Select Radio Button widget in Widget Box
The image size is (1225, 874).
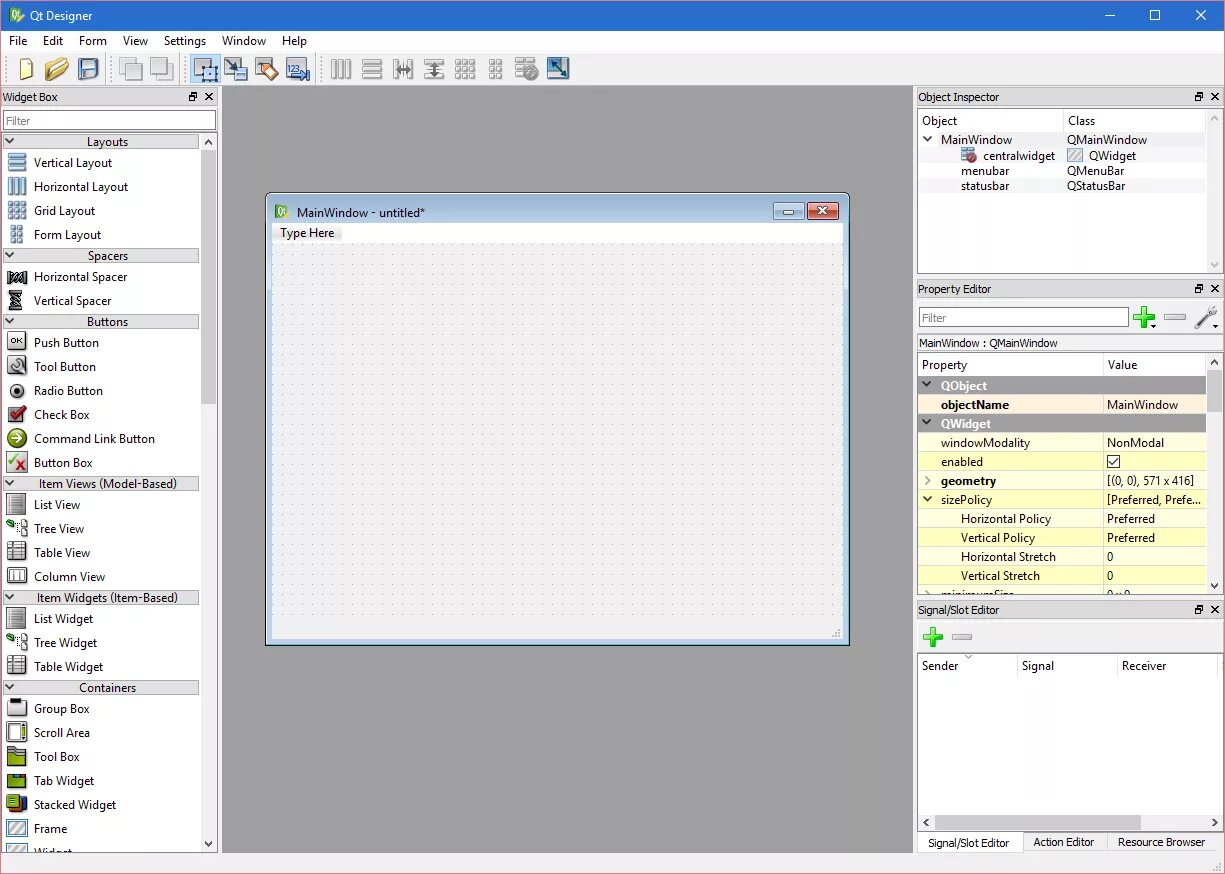coord(68,390)
